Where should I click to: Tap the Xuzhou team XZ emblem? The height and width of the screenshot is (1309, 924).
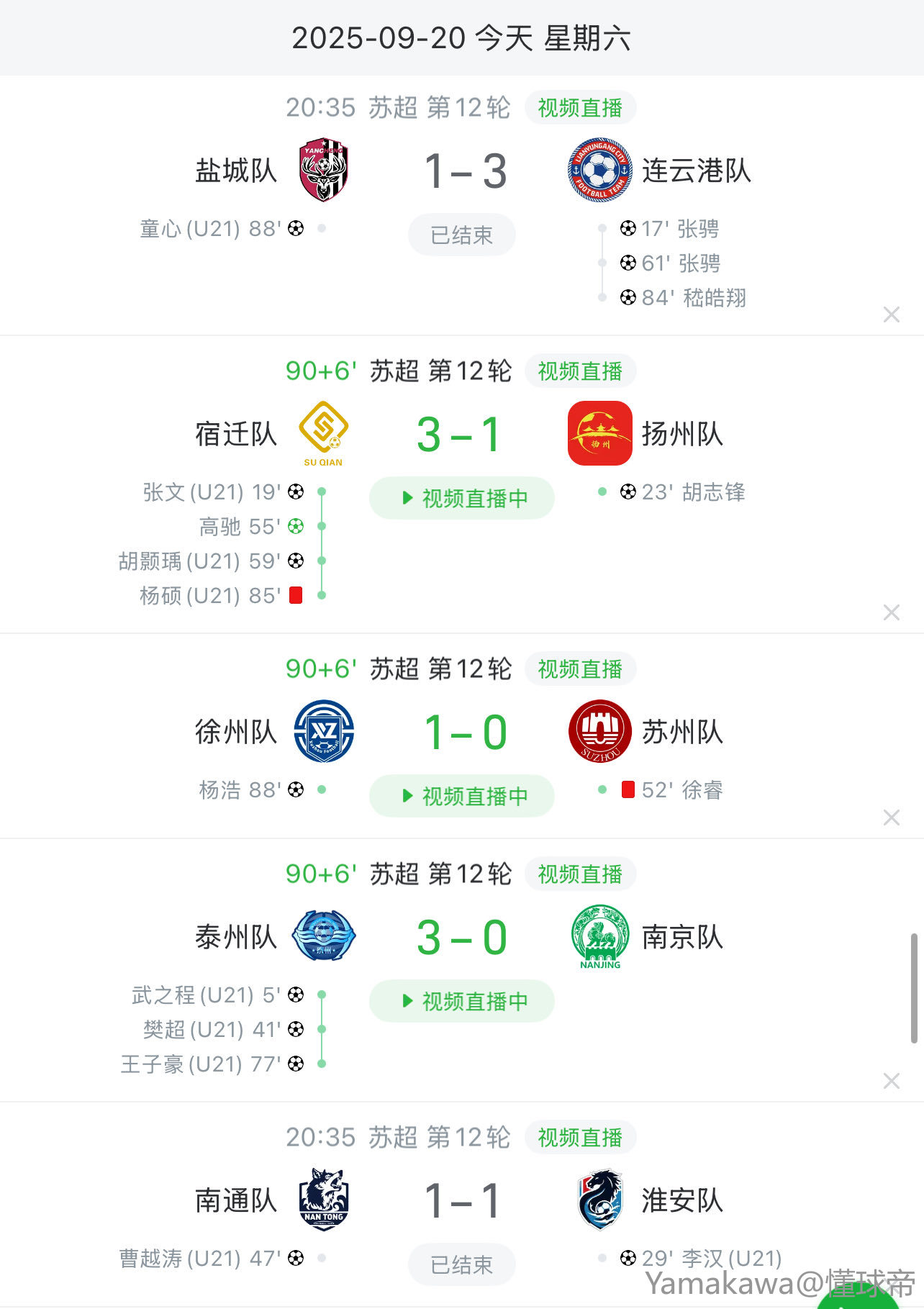(324, 732)
